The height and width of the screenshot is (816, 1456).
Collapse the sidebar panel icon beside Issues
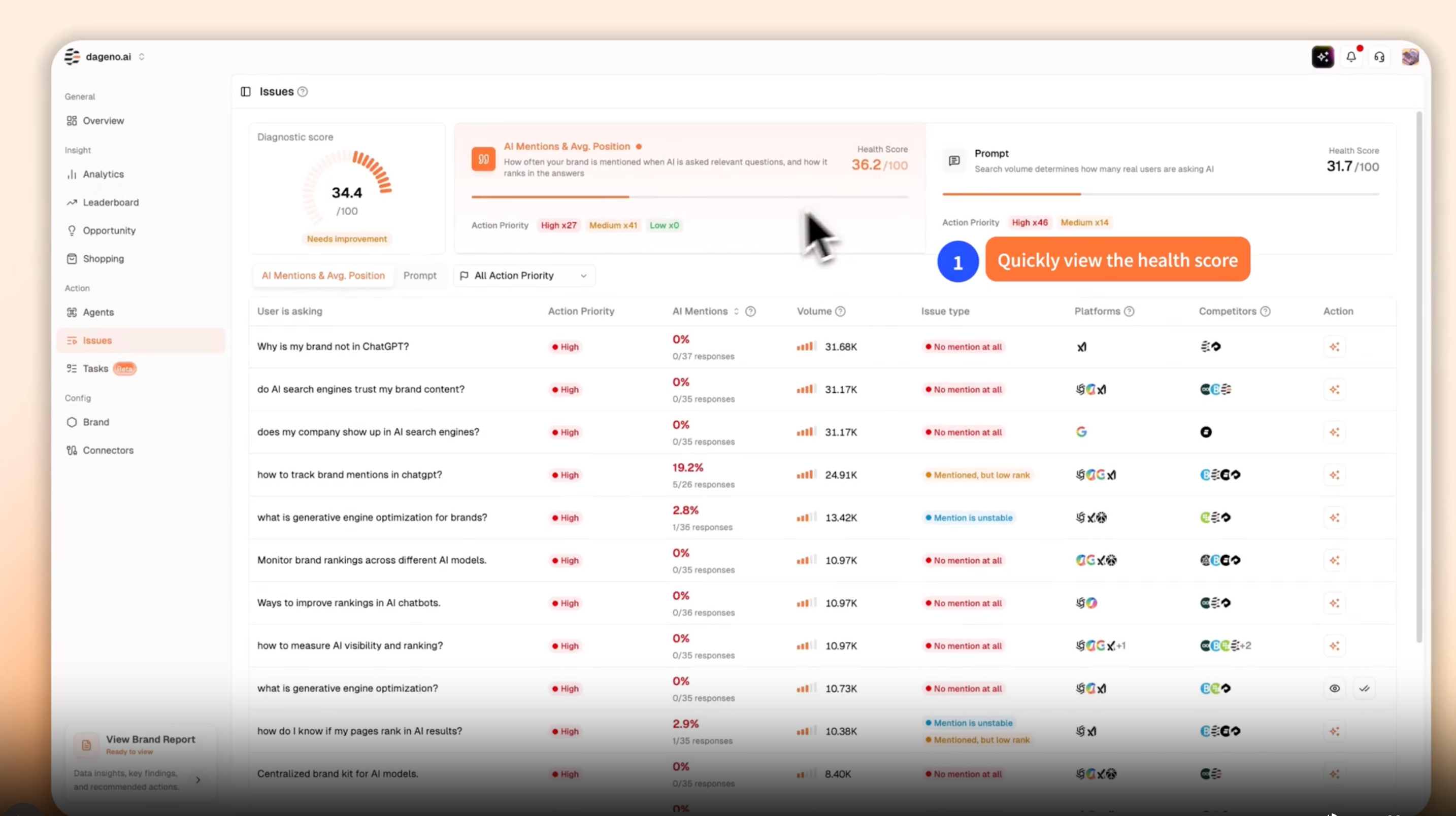[x=245, y=91]
